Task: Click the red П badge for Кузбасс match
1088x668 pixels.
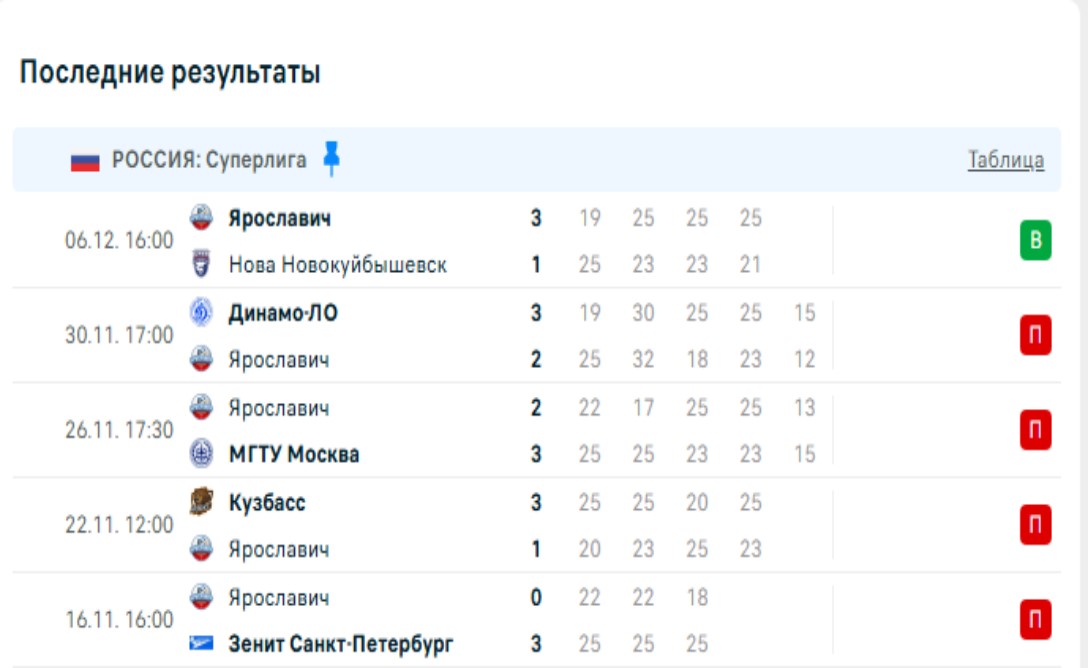Action: [x=1035, y=525]
